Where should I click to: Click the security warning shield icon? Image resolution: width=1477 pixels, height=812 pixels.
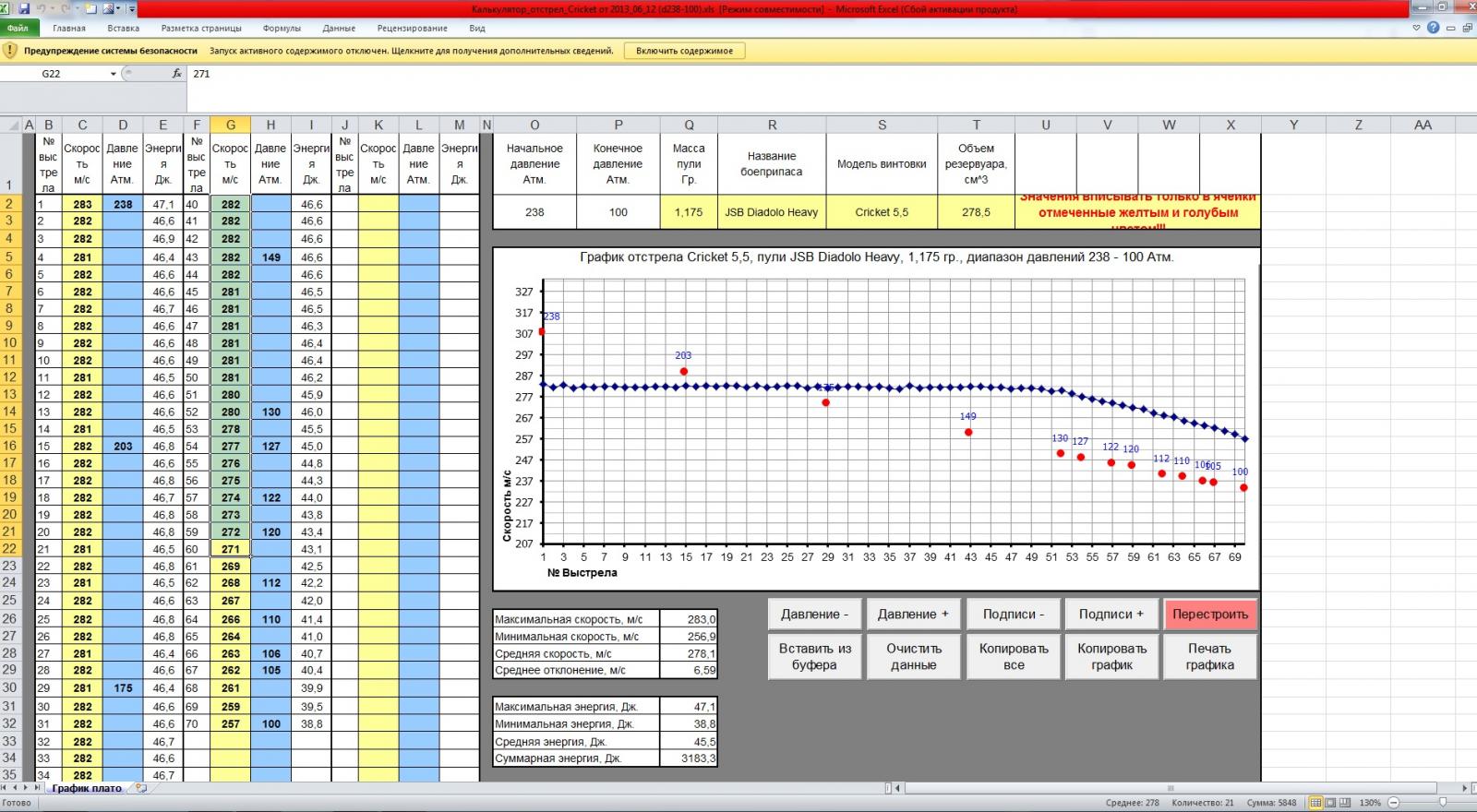click(x=11, y=51)
